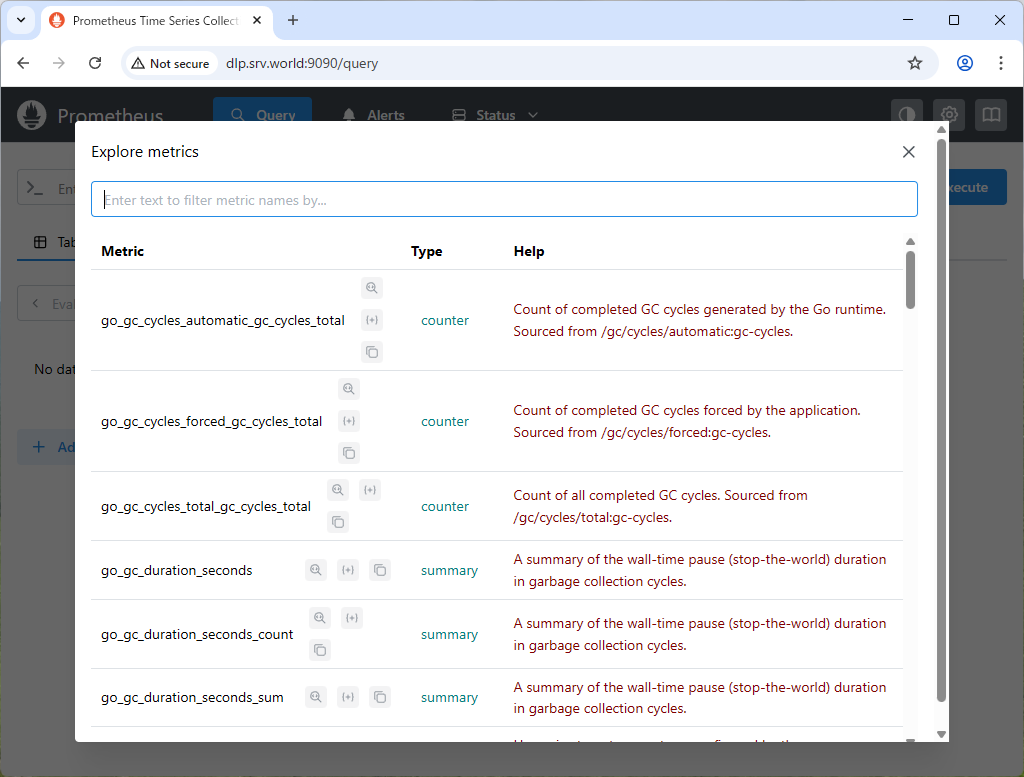1024x777 pixels.
Task: Open a new browser tab
Action: pos(293,20)
